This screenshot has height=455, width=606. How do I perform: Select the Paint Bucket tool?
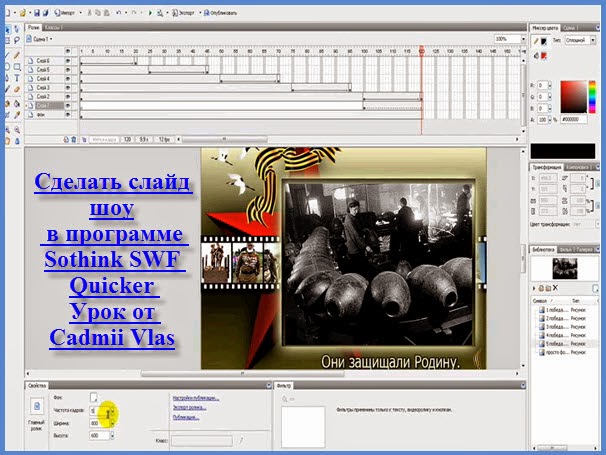coord(17,104)
